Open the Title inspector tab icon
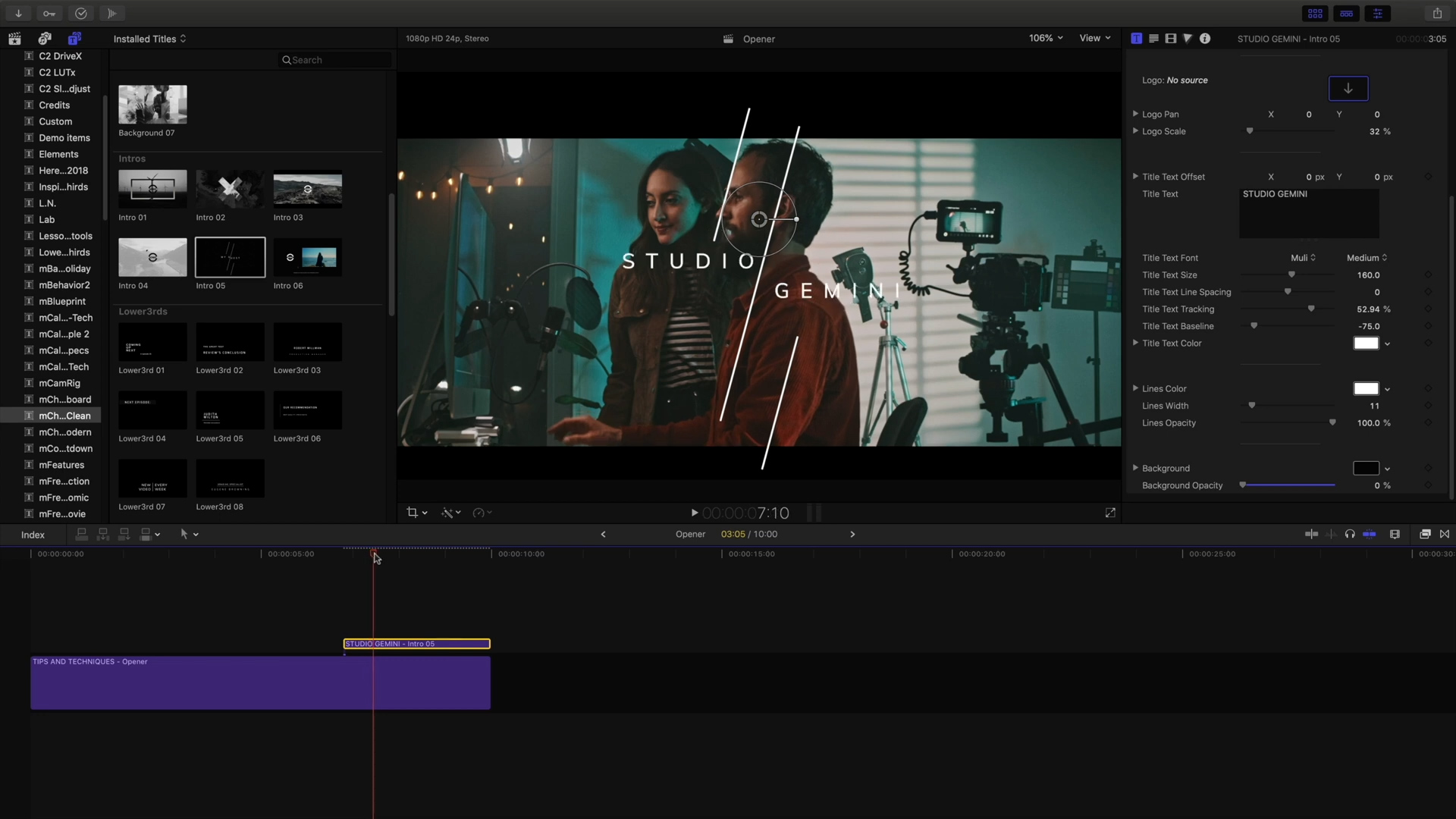The height and width of the screenshot is (819, 1456). [x=1136, y=39]
